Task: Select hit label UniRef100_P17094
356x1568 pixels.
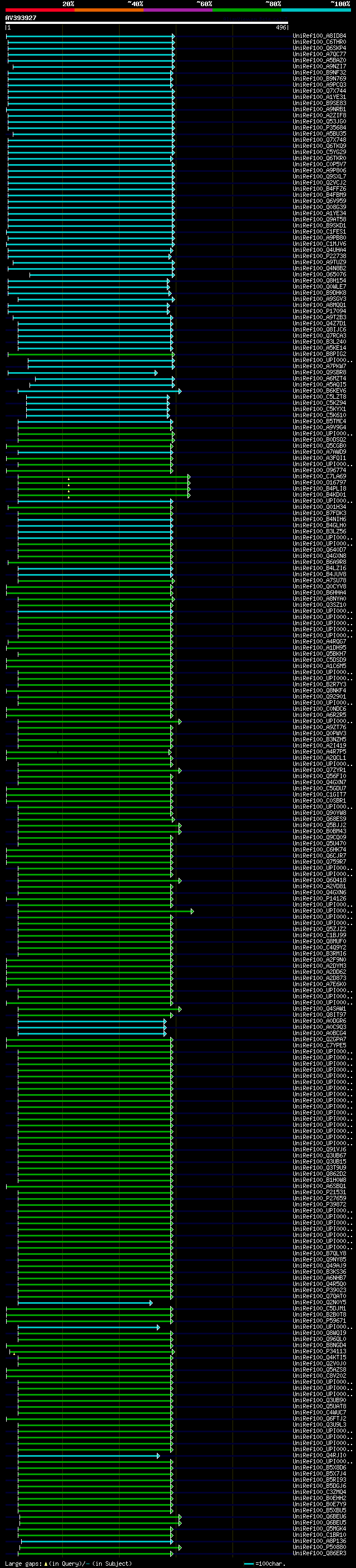Action: coord(319,311)
